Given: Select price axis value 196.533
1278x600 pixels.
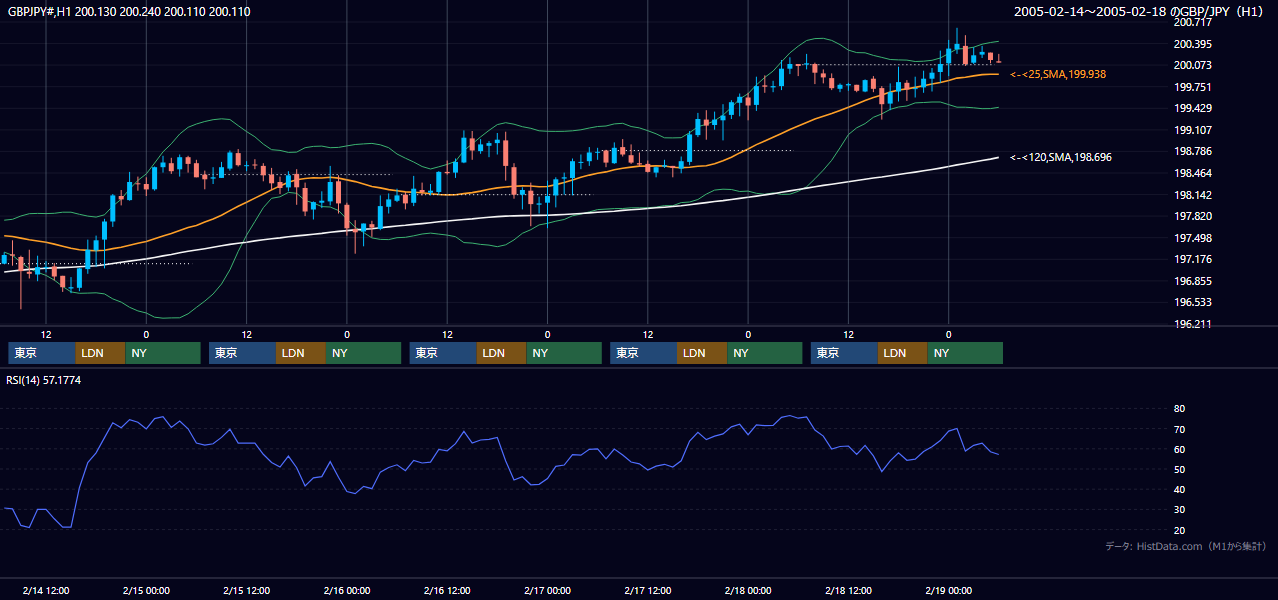Looking at the screenshot, I should pyautogui.click(x=1192, y=302).
